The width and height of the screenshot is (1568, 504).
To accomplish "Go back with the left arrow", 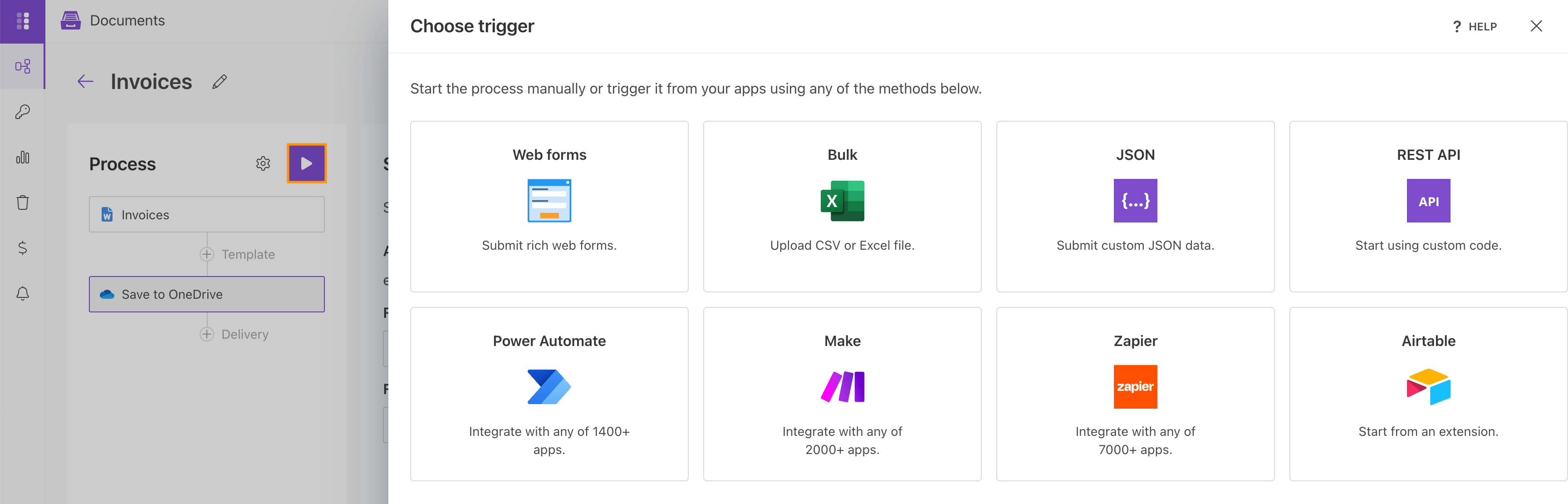I will (x=85, y=81).
